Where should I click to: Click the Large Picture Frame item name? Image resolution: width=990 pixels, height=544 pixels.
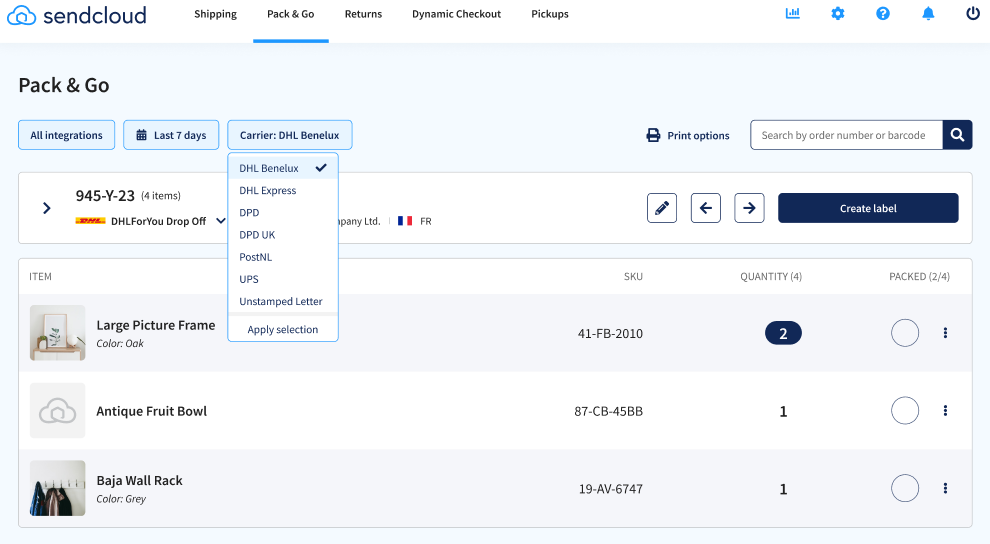(x=155, y=325)
